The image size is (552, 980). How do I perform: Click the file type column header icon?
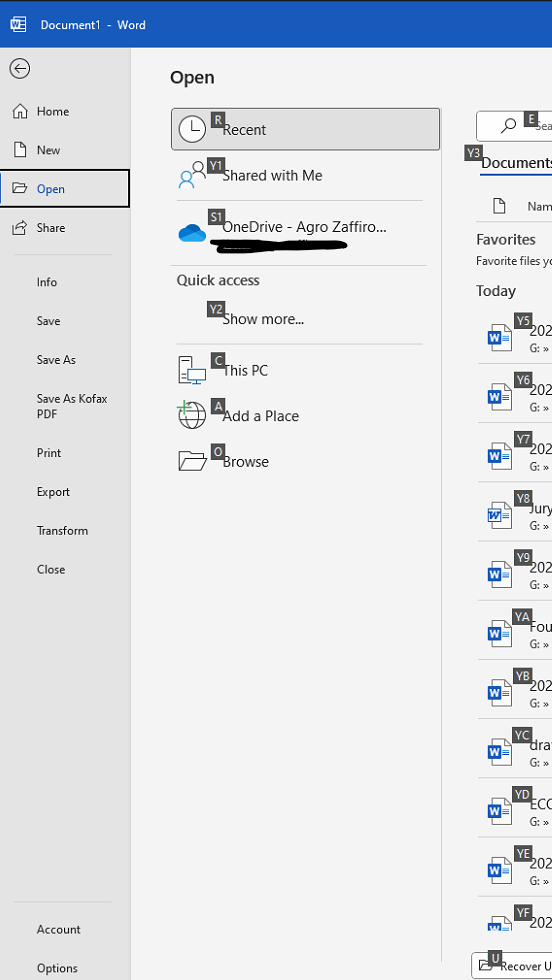499,206
